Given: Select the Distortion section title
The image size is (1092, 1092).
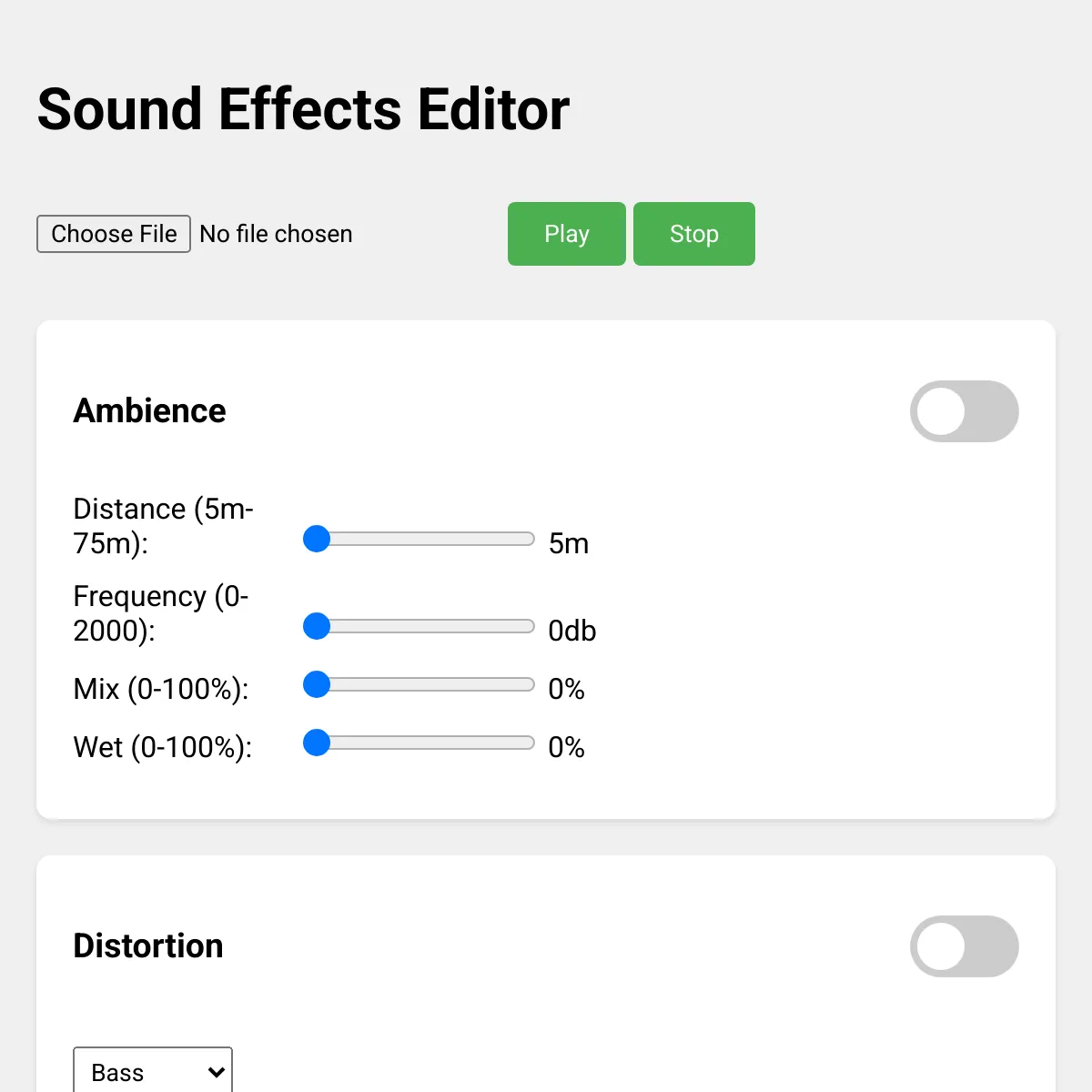Looking at the screenshot, I should click(x=148, y=945).
